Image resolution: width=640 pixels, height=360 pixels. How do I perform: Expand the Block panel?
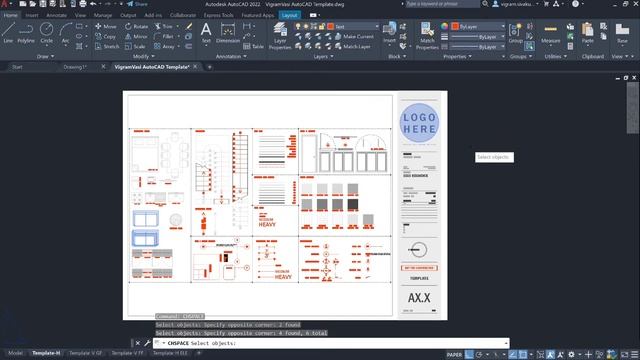[397, 56]
